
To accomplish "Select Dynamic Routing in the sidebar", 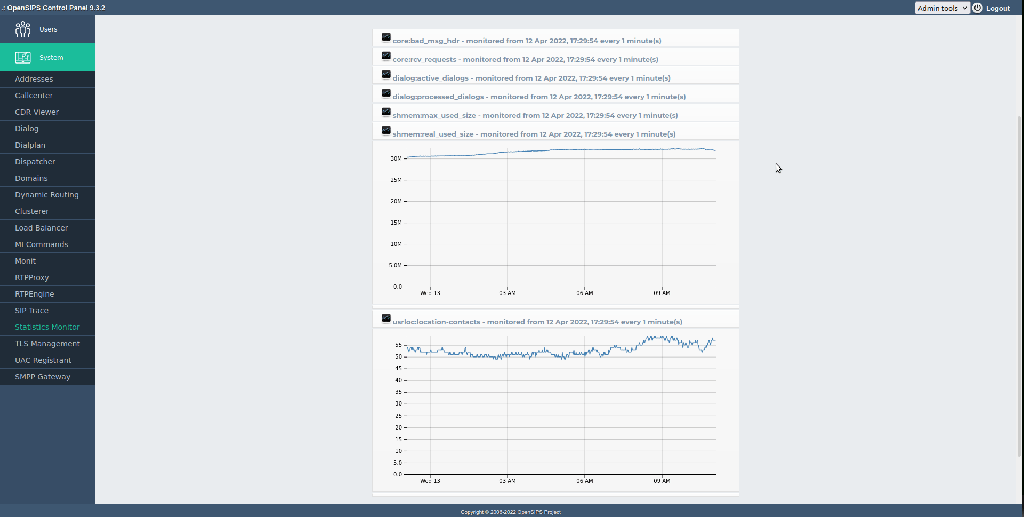I will click(x=47, y=195).
